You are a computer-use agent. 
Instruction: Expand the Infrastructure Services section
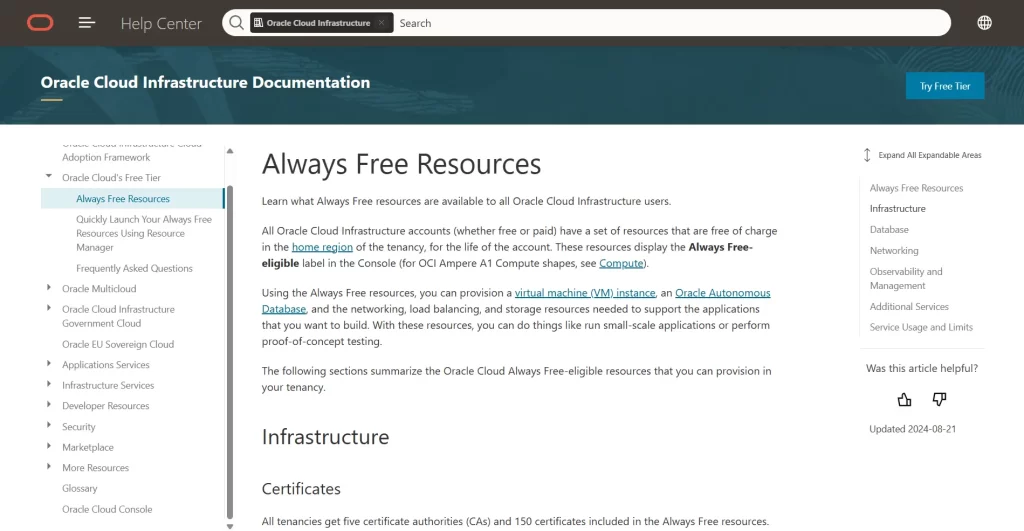point(49,384)
